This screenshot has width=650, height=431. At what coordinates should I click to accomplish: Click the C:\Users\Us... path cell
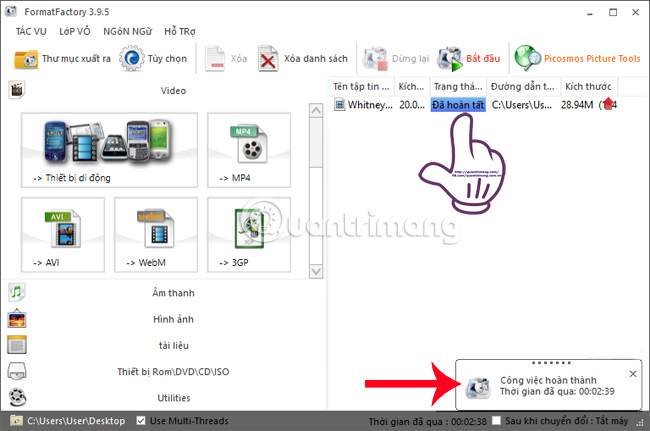click(522, 105)
